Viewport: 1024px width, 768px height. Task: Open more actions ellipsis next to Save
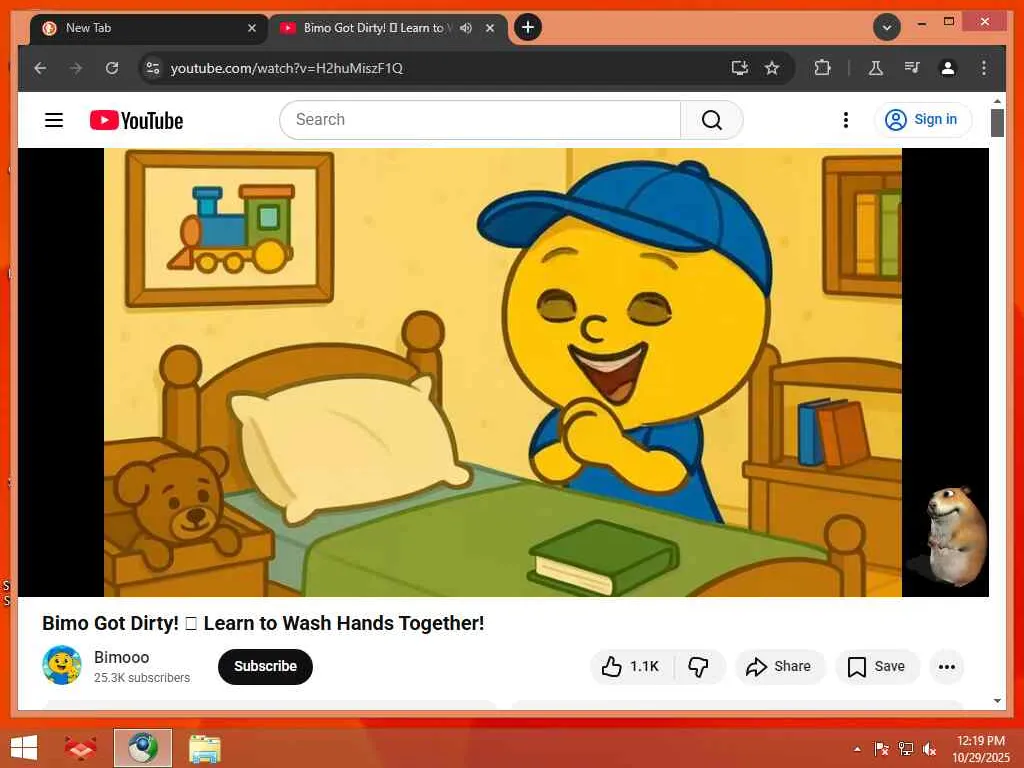946,666
